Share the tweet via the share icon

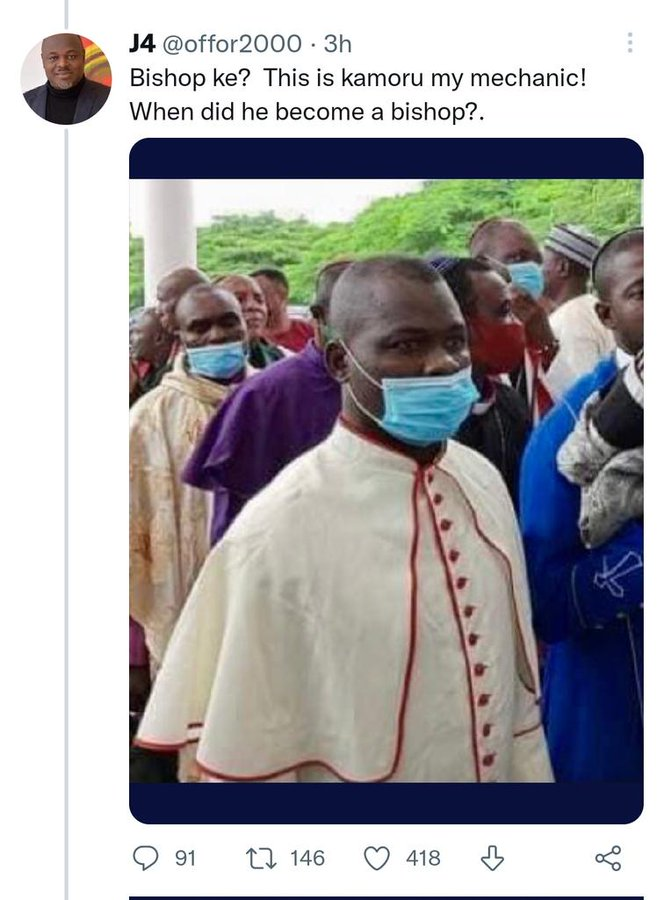click(x=607, y=857)
